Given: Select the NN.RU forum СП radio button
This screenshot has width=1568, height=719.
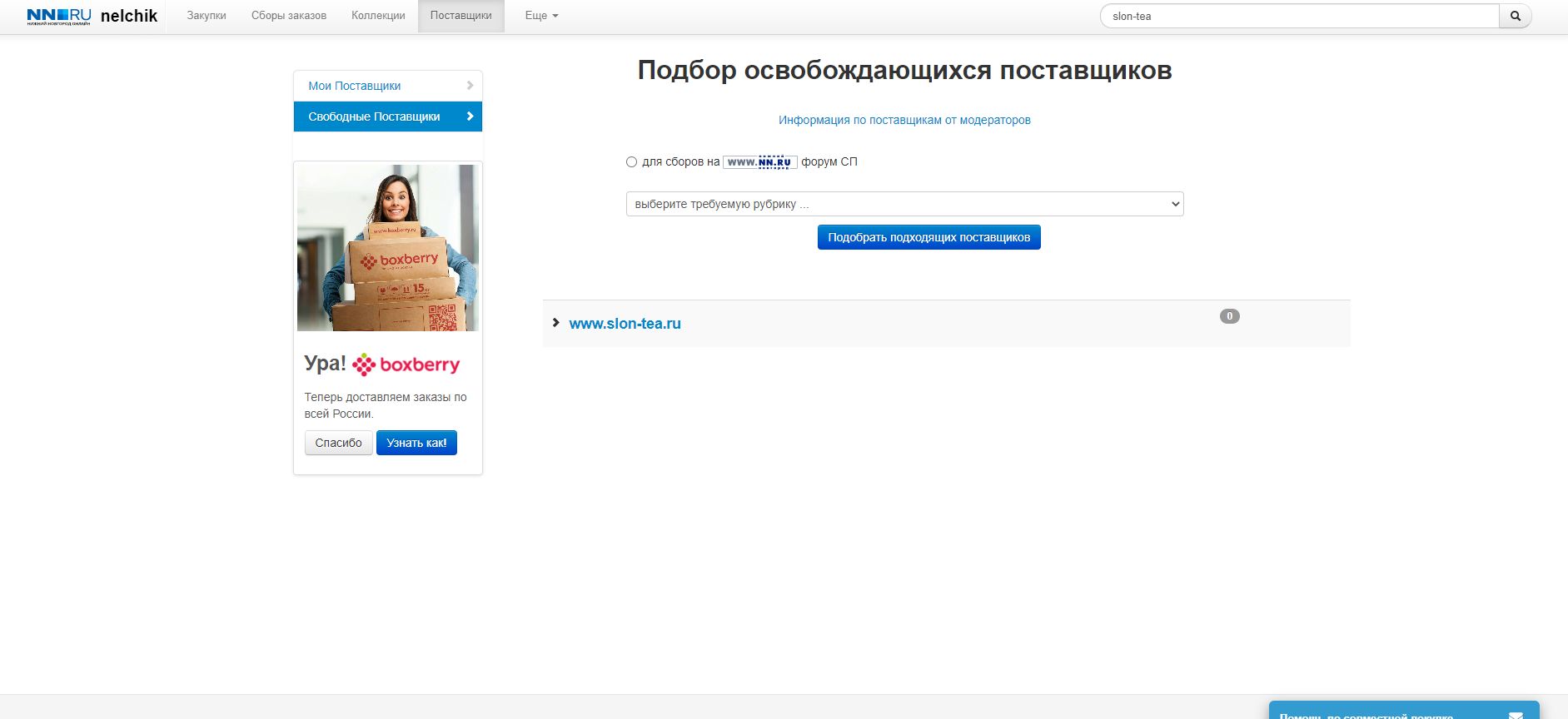Looking at the screenshot, I should 631,162.
